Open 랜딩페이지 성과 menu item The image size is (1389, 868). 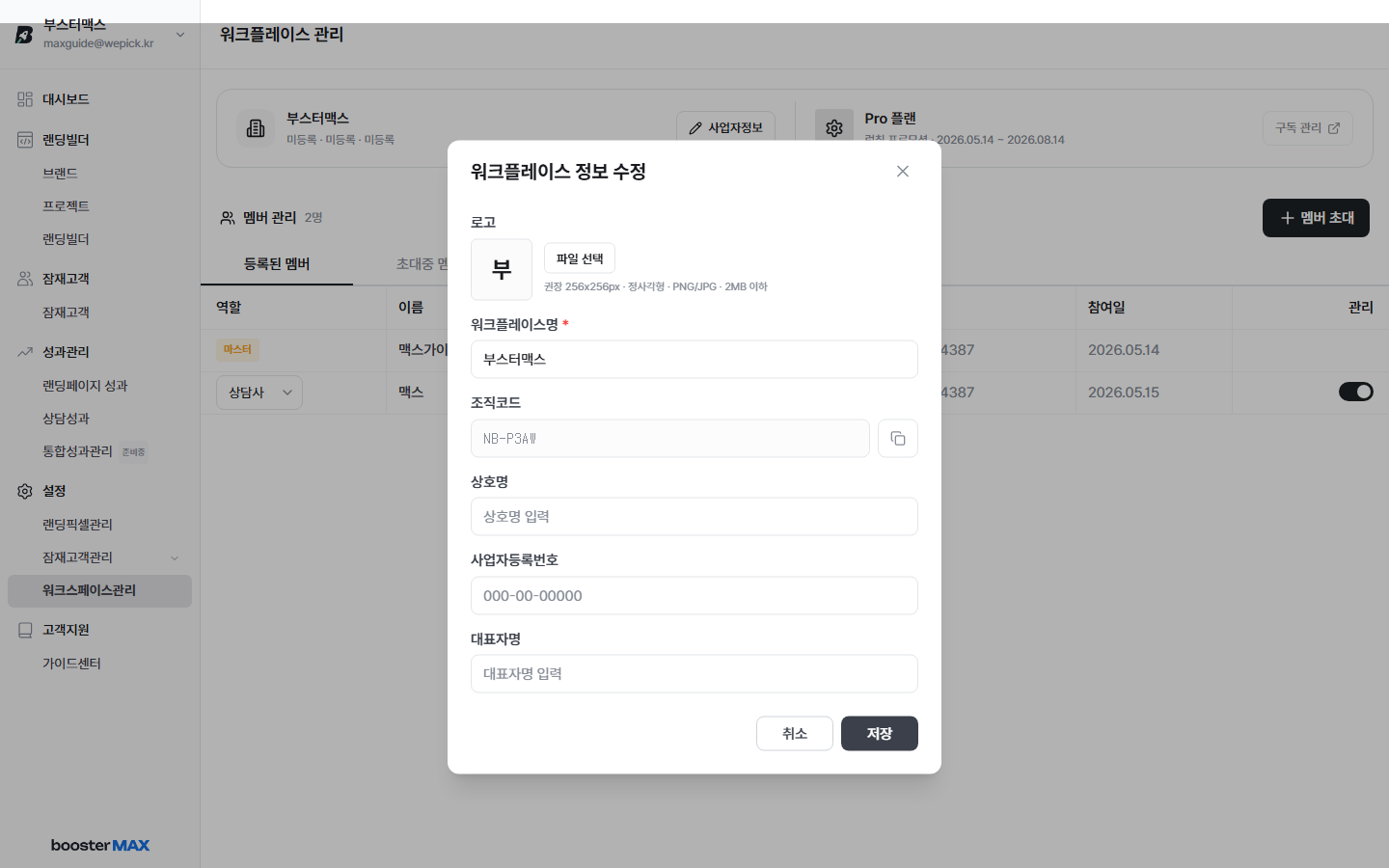[x=85, y=386]
